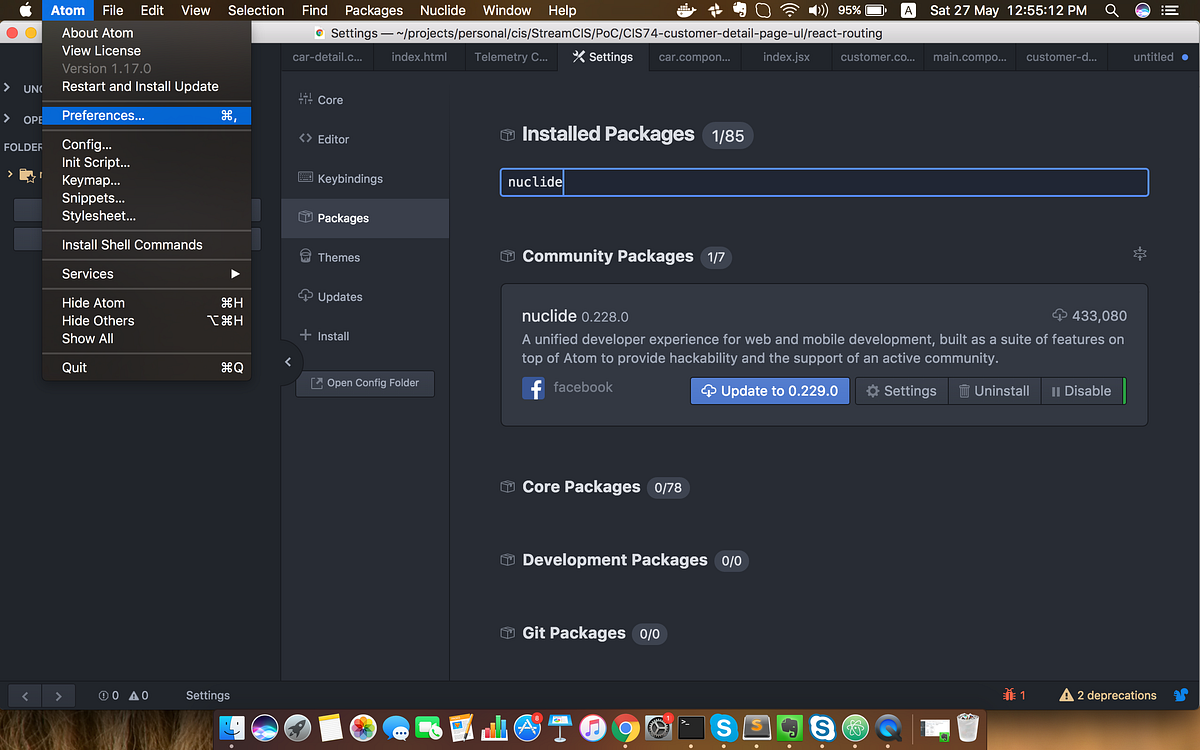Collapse the Community Packages list with the collapse icon
This screenshot has height=750, width=1200.
point(1139,254)
